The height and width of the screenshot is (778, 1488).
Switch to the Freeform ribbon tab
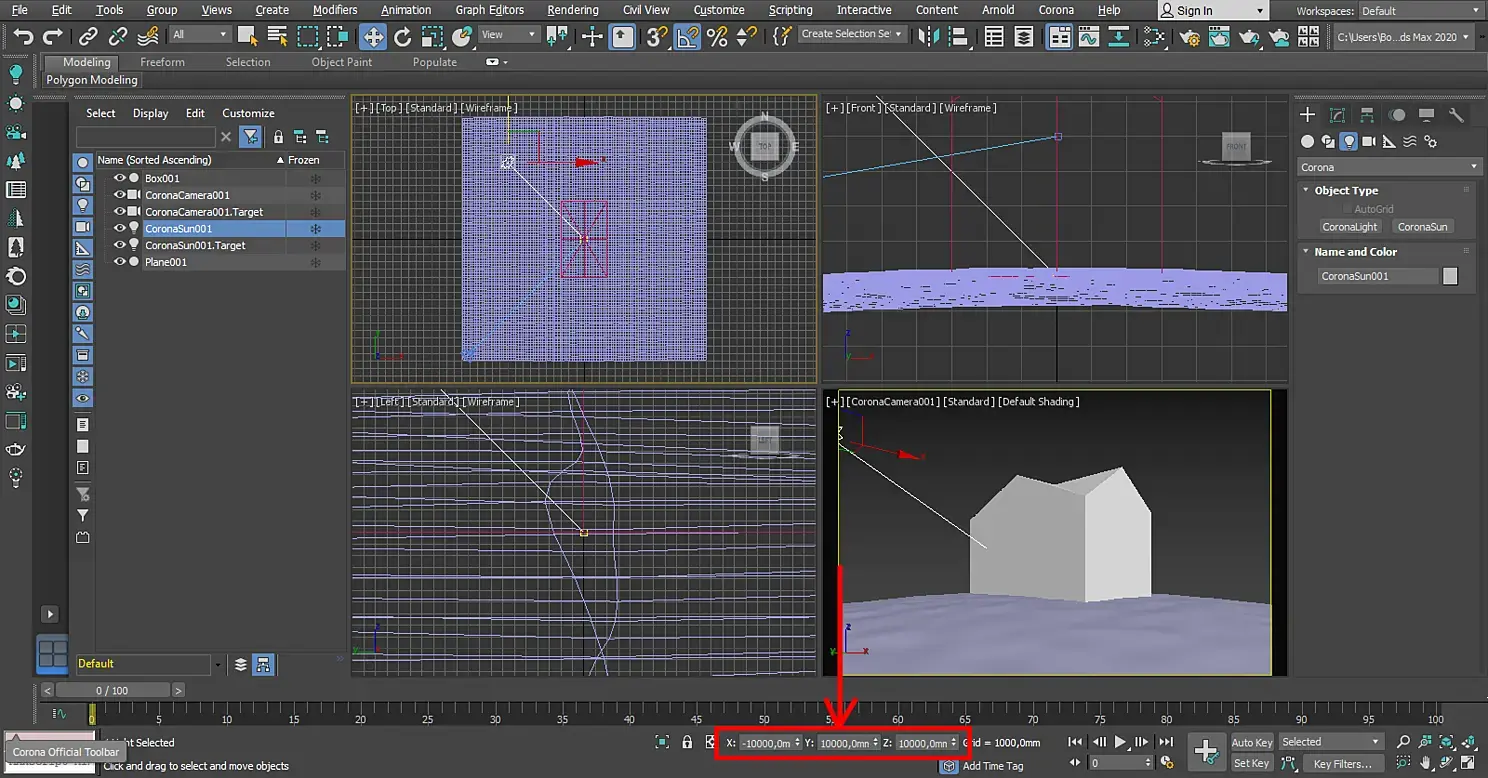162,62
